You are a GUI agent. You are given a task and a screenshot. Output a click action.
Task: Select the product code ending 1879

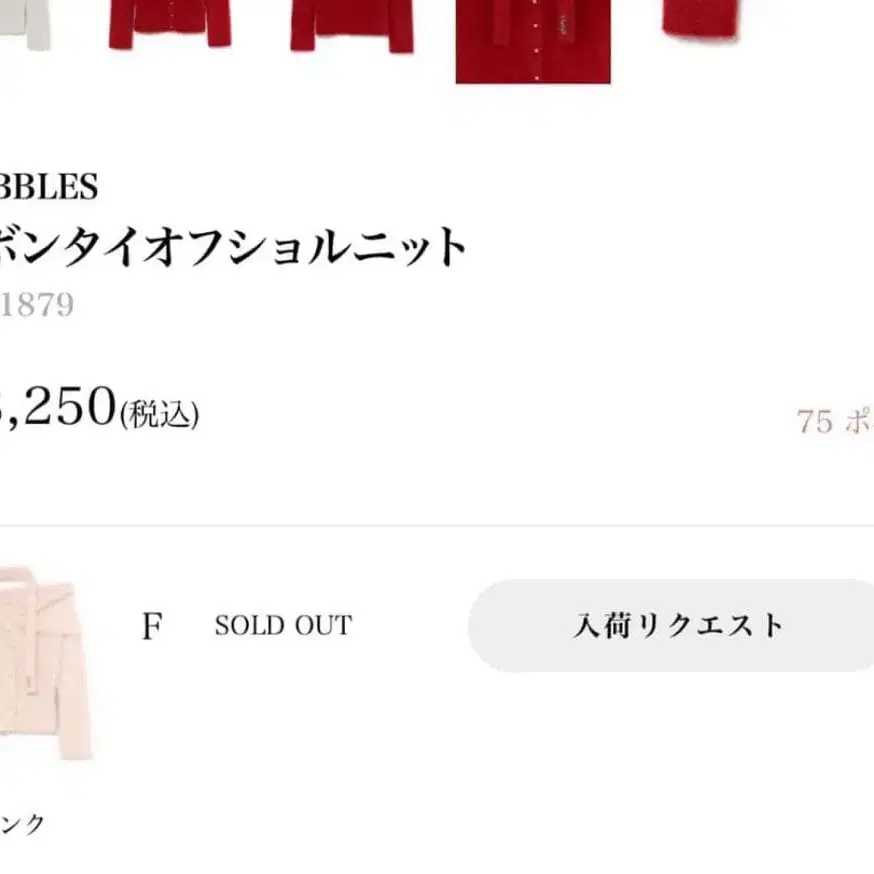37,304
